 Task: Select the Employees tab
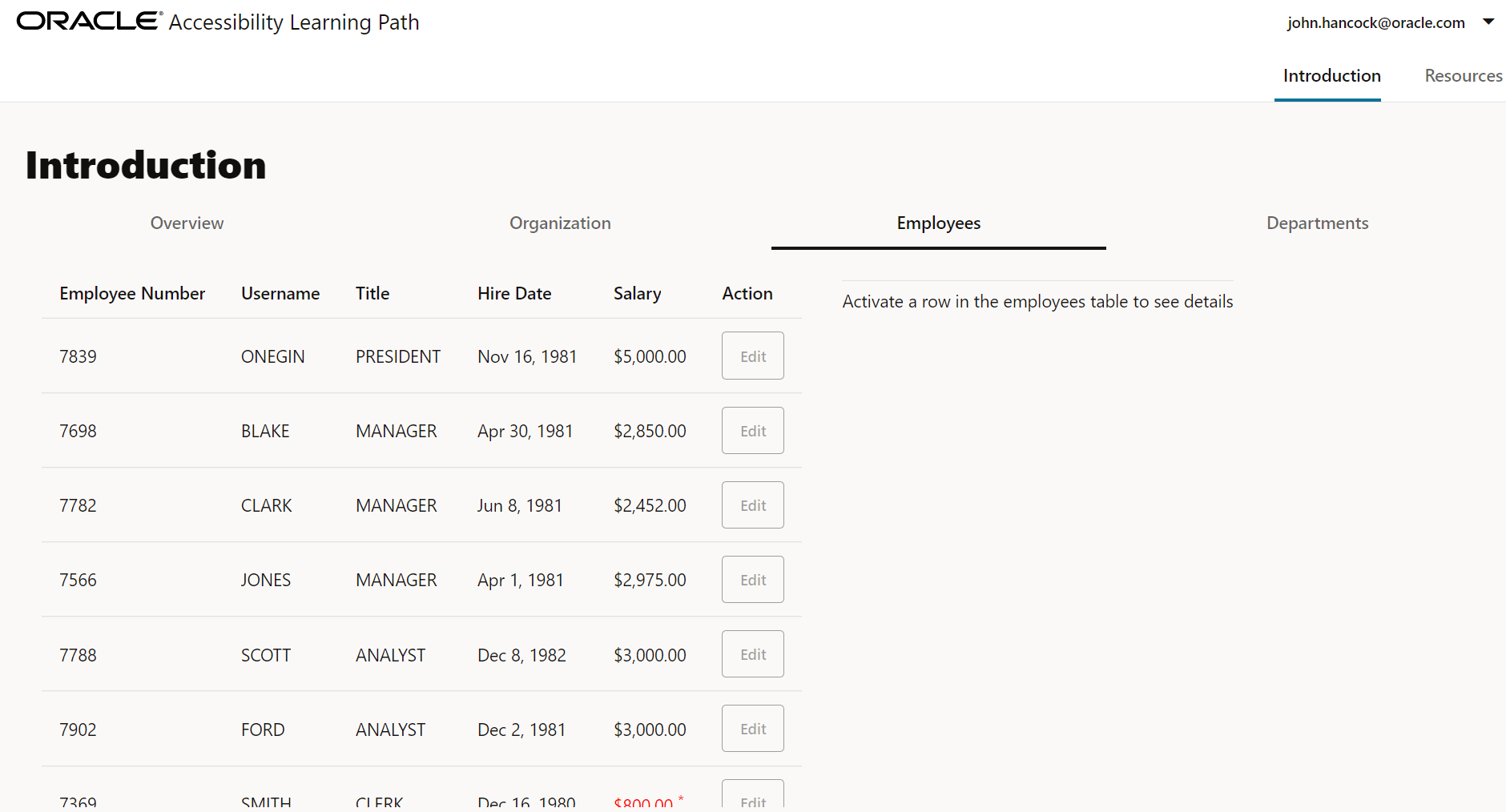[x=938, y=223]
